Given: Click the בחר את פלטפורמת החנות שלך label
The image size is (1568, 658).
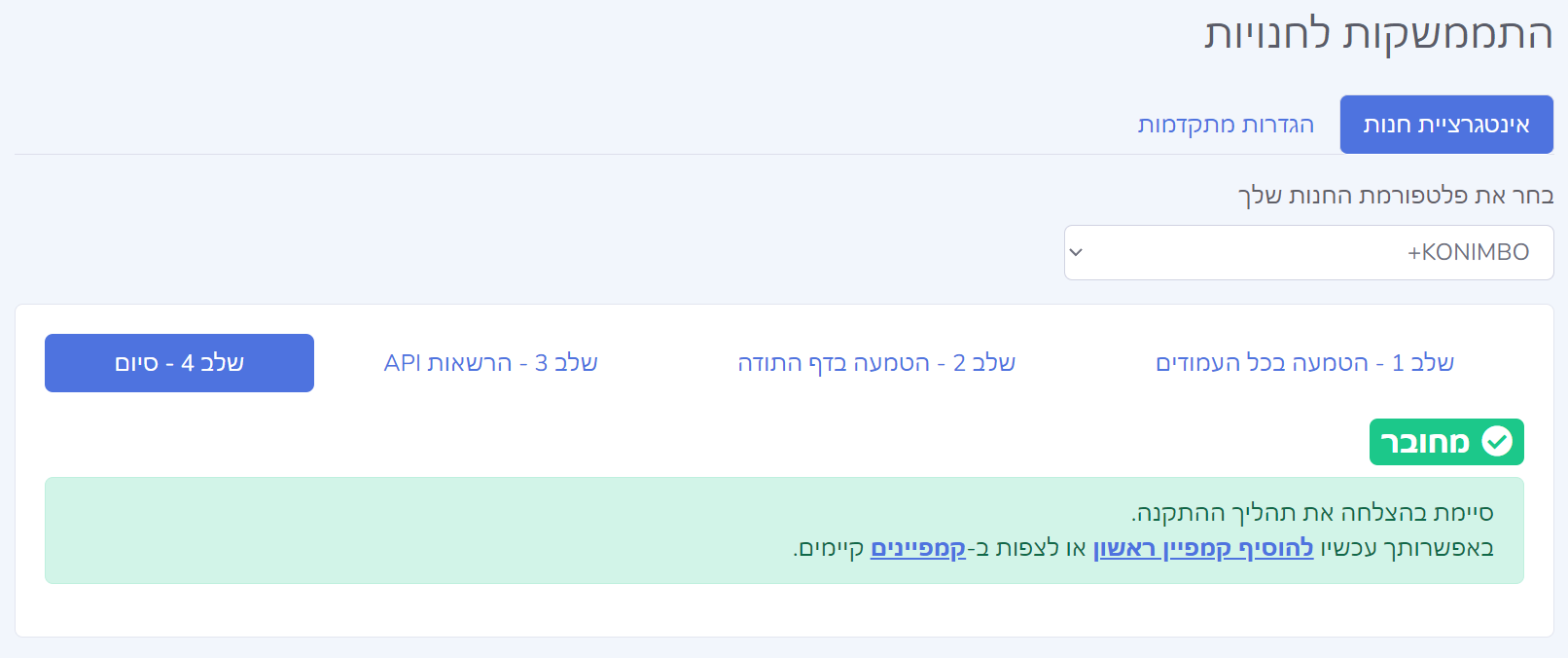Looking at the screenshot, I should click(x=1396, y=196).
